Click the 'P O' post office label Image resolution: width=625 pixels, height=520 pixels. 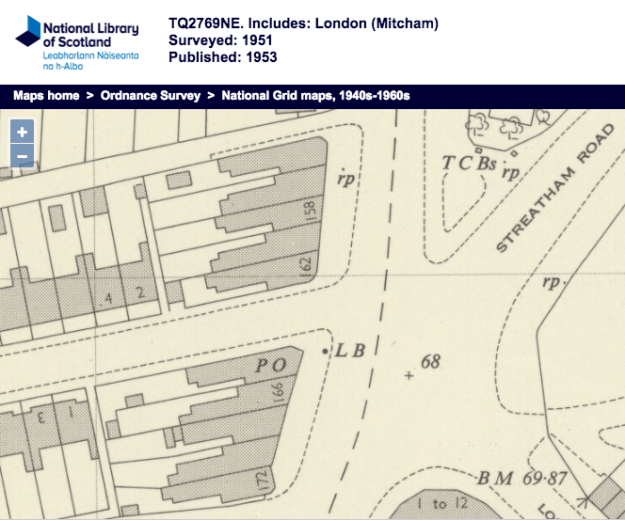pos(271,365)
